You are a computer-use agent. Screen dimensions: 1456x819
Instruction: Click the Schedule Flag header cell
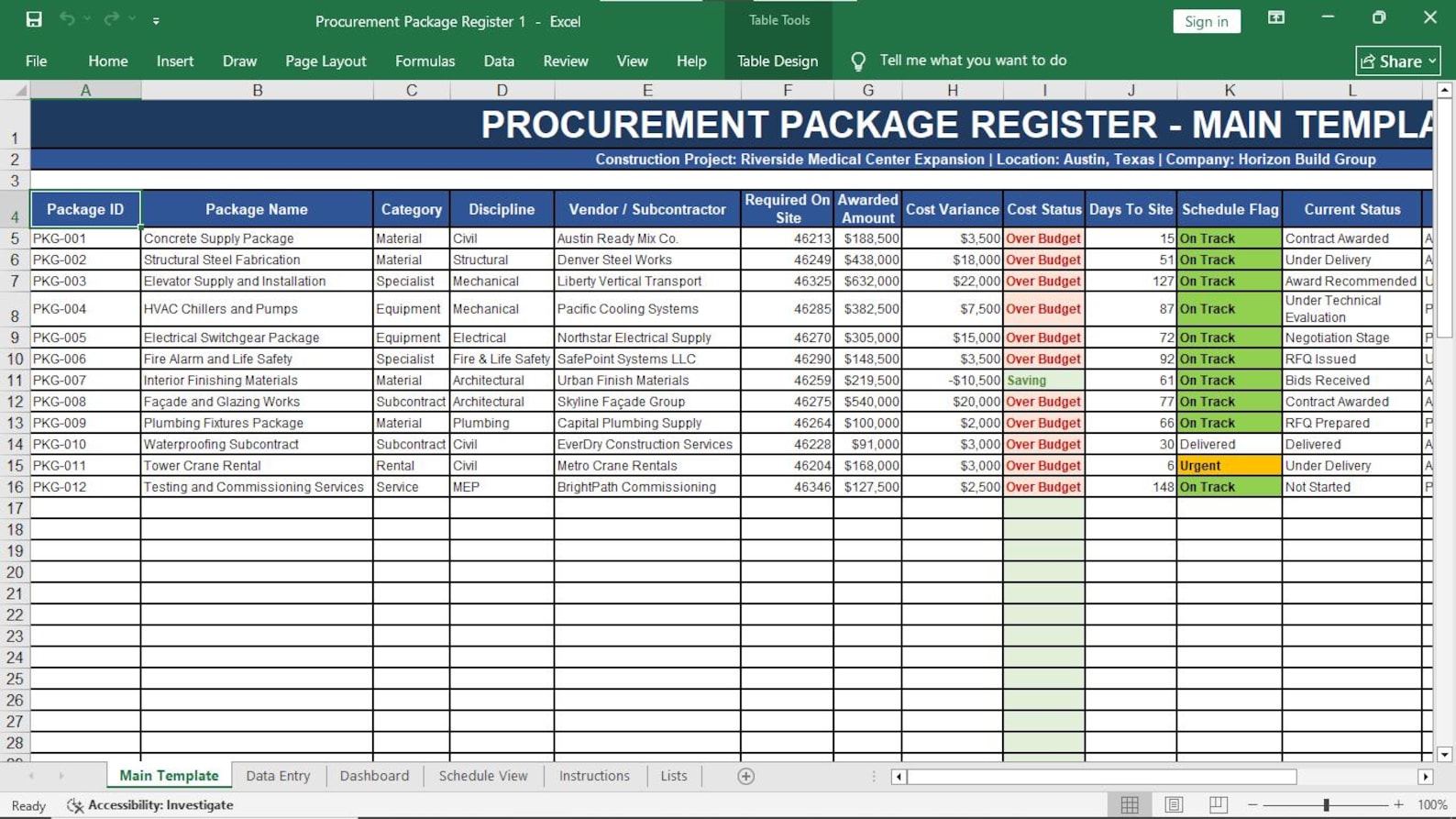point(1230,209)
